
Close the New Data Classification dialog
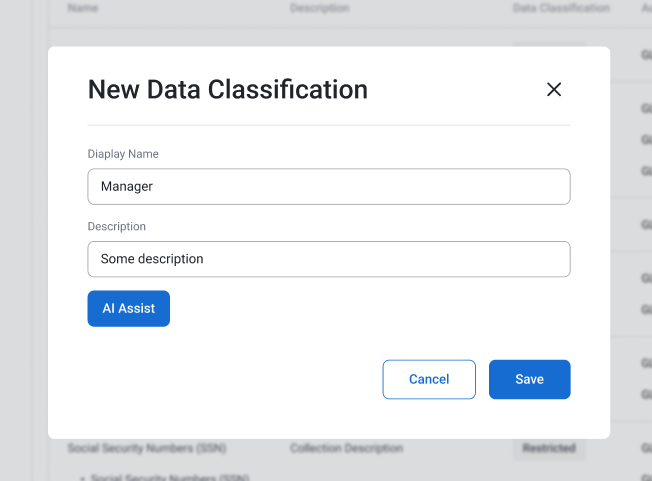pyautogui.click(x=554, y=89)
